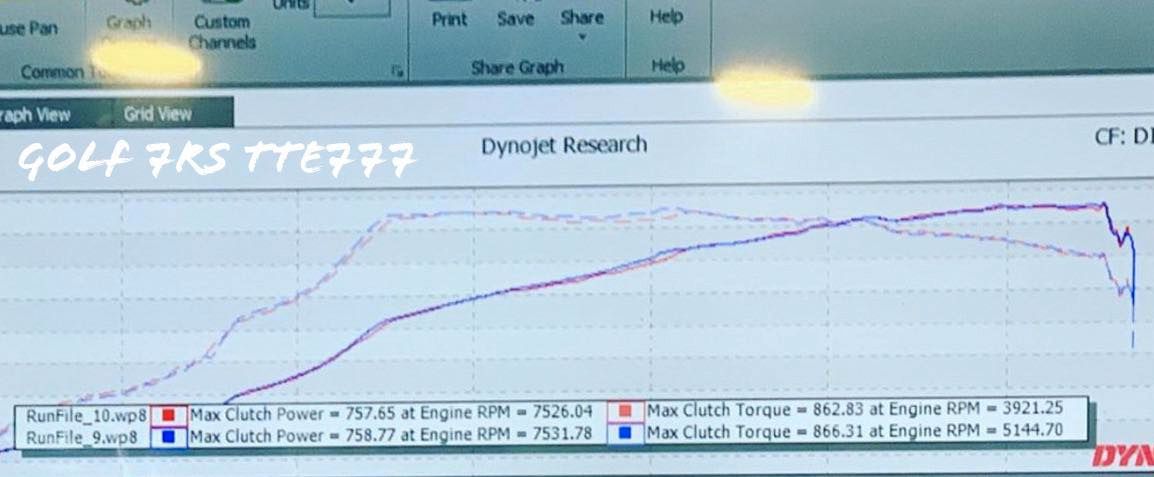This screenshot has height=477, width=1154.
Task: Switch to the Graph View tab
Action: click(x=36, y=115)
